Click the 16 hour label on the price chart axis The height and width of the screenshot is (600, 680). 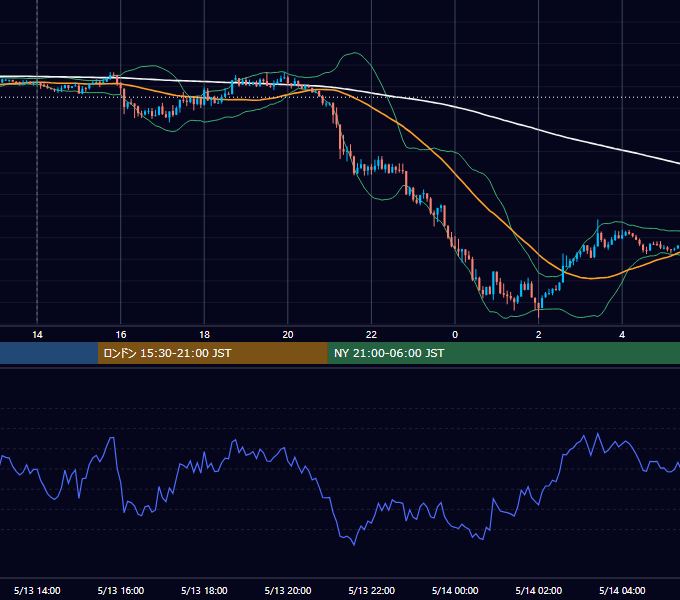click(121, 335)
